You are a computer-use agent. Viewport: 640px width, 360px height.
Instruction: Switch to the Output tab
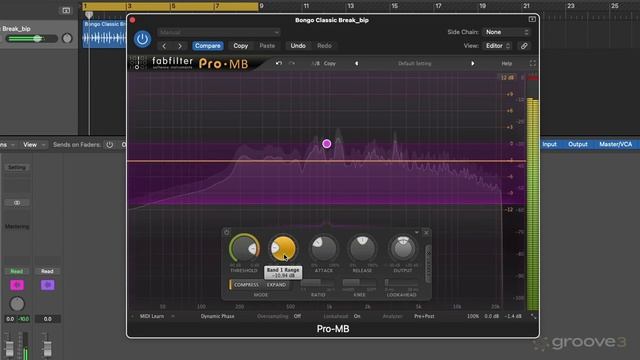(x=578, y=144)
